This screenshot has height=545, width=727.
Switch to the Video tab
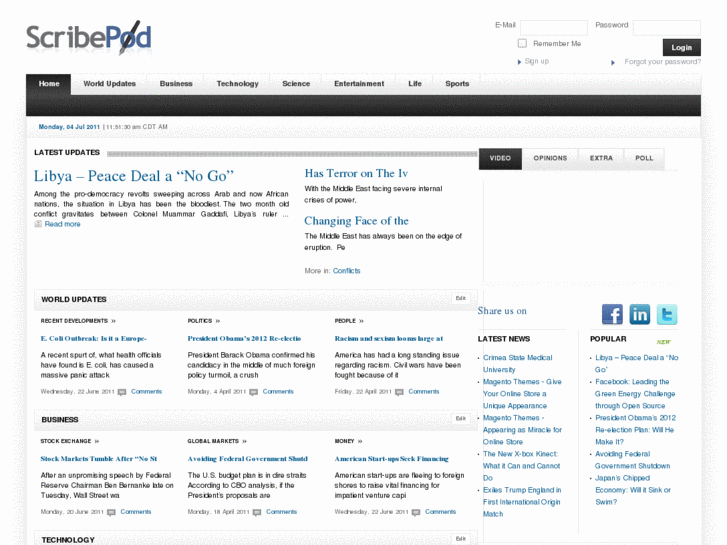pos(500,159)
